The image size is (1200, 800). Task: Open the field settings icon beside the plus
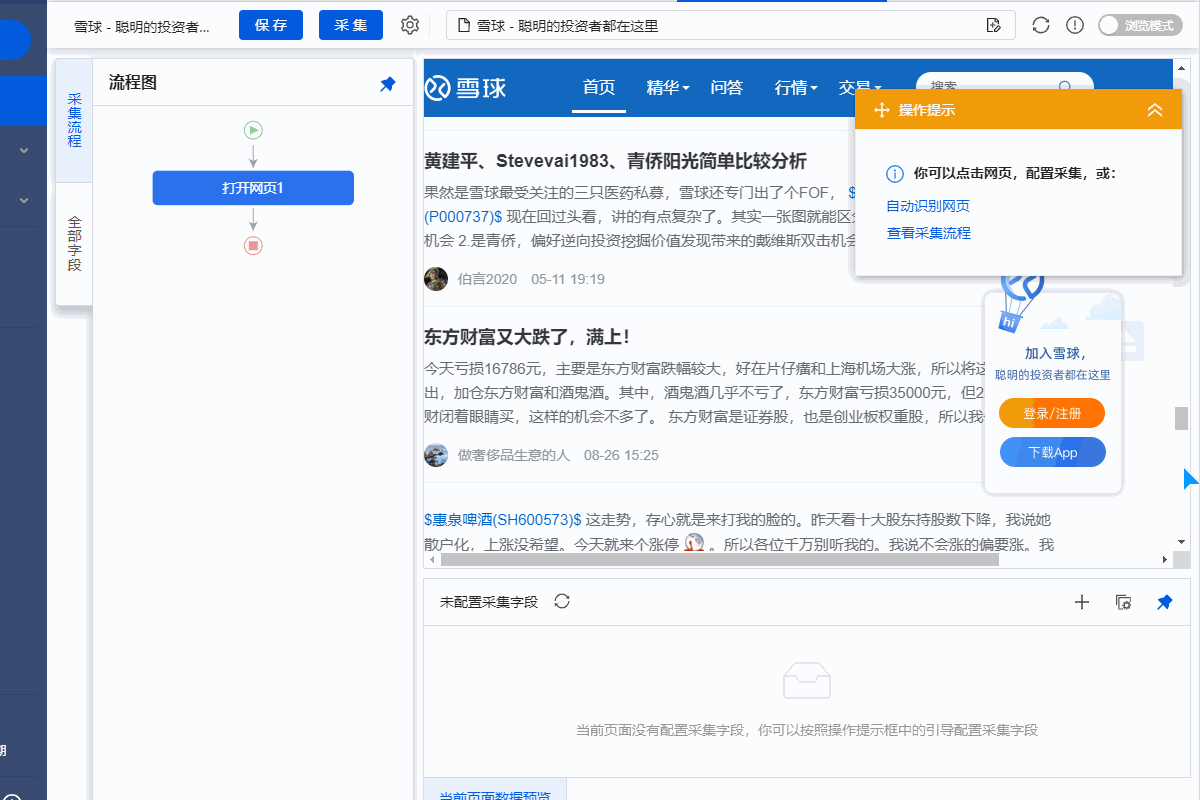(x=1123, y=602)
